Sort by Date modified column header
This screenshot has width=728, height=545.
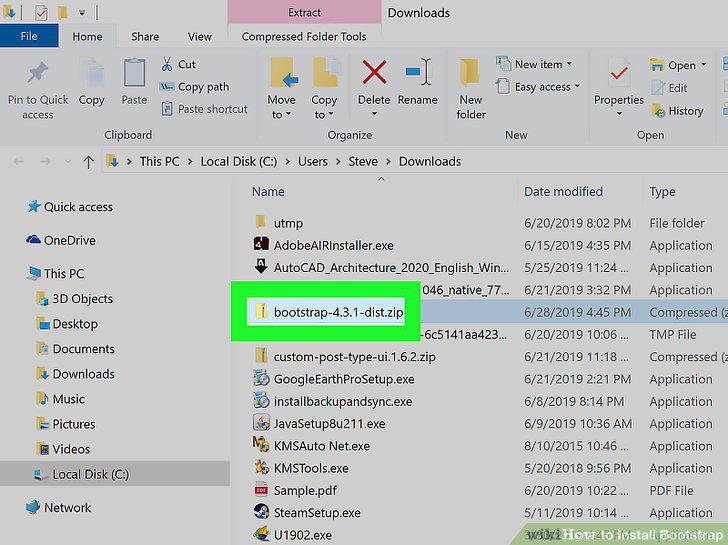pos(563,191)
